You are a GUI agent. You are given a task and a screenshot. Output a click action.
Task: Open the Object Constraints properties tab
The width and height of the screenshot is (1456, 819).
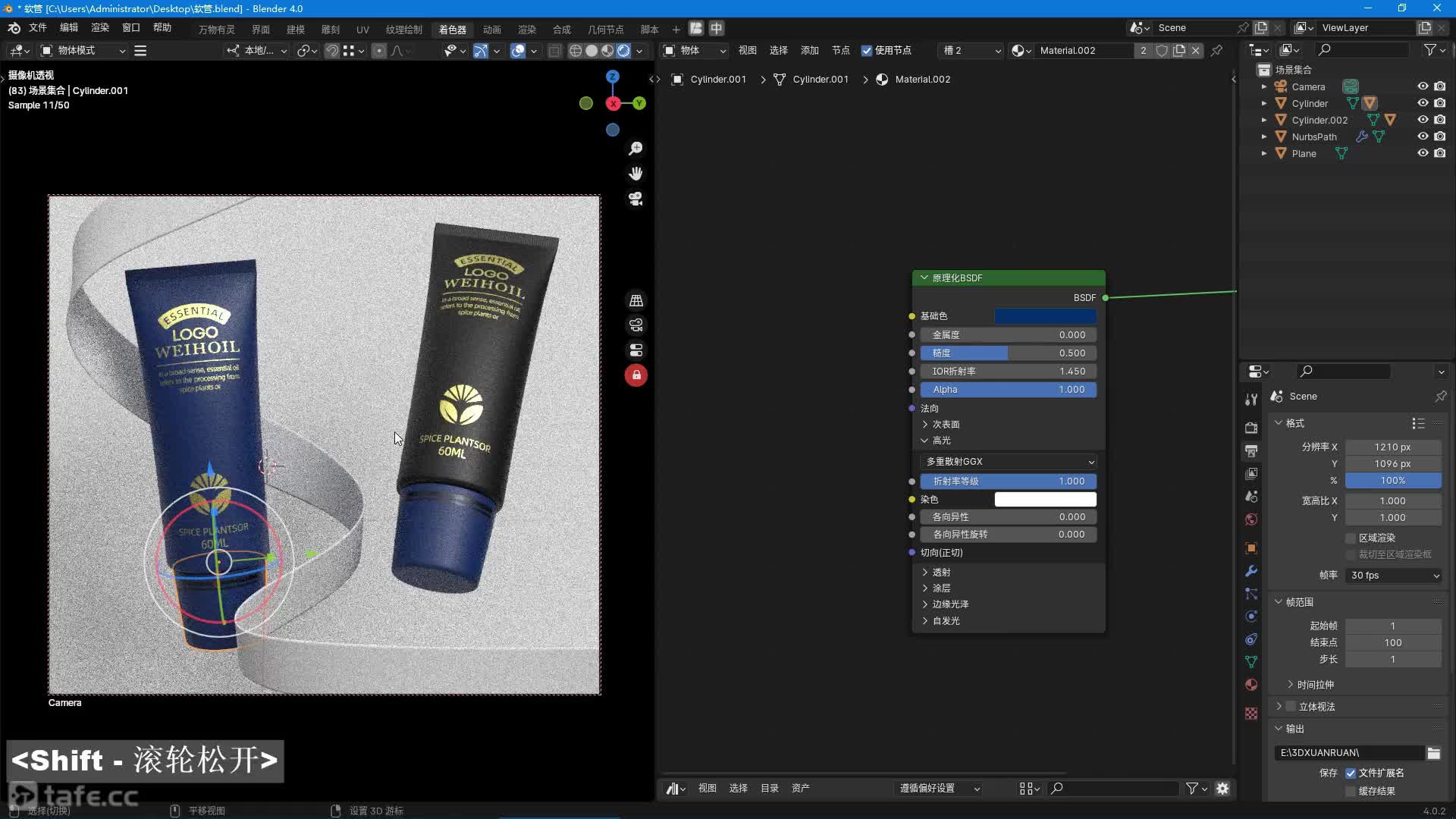click(1251, 639)
